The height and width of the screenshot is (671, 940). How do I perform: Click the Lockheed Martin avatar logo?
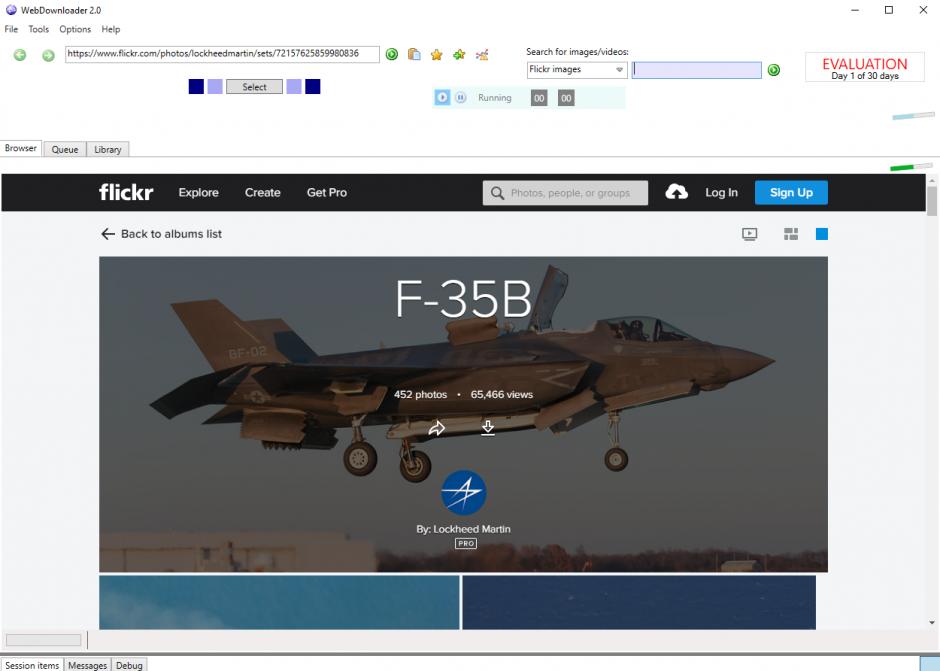tap(463, 493)
